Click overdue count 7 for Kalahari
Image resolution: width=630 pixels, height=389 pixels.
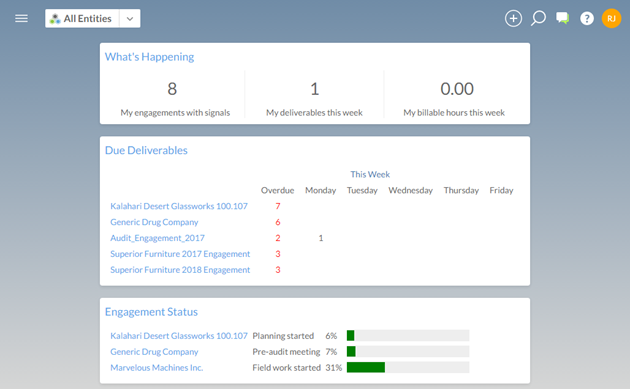(x=278, y=206)
